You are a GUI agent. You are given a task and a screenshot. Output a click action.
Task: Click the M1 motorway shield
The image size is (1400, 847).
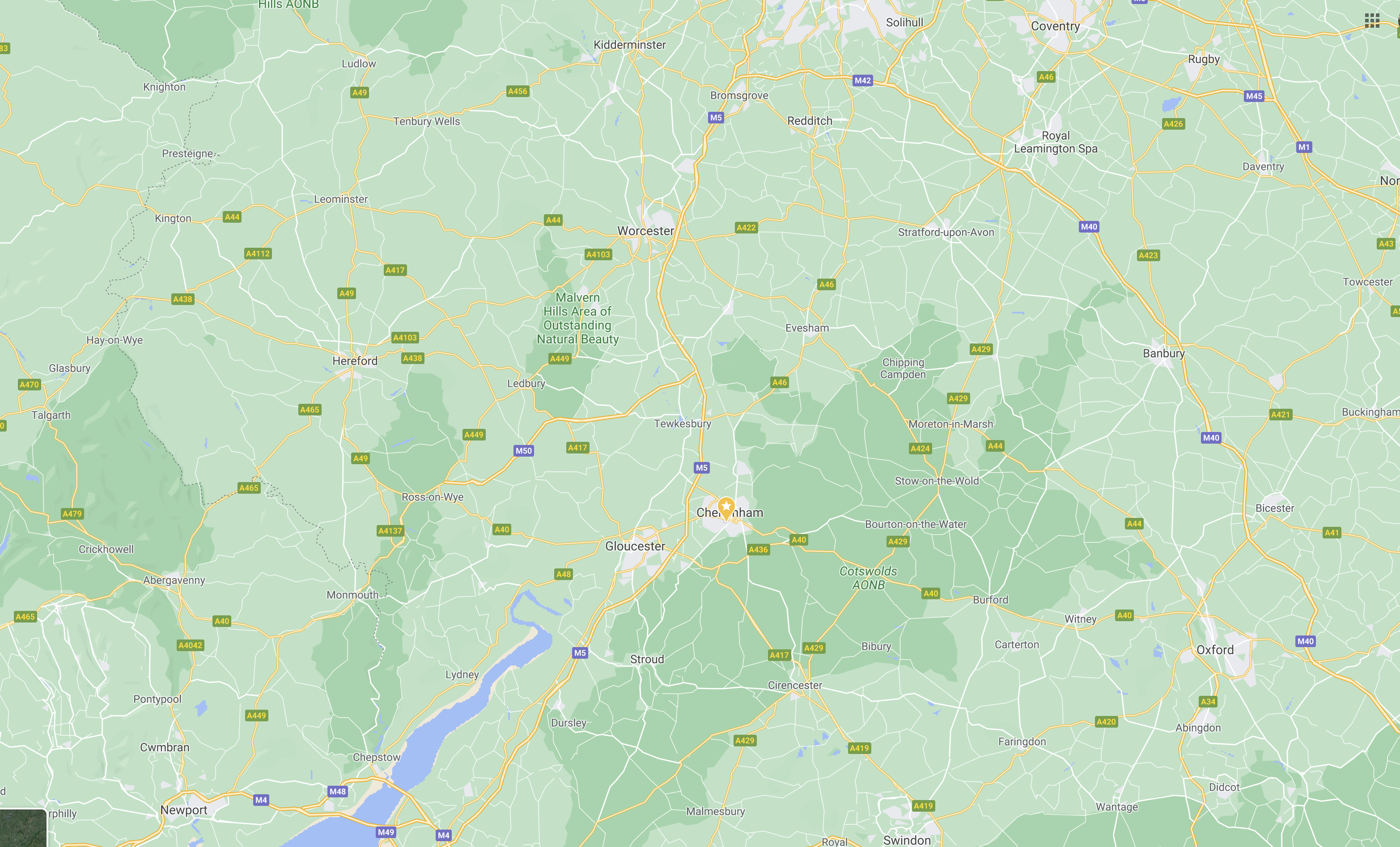[x=1304, y=147]
